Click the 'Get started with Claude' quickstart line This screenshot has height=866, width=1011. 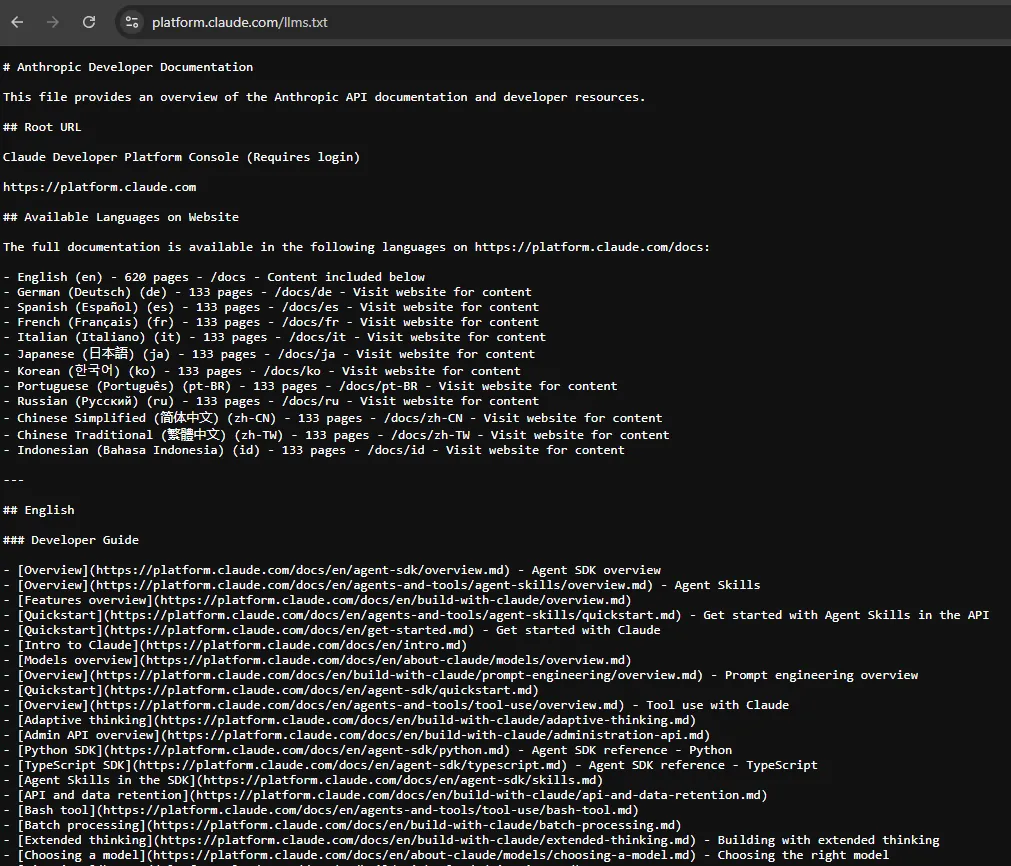tap(331, 629)
